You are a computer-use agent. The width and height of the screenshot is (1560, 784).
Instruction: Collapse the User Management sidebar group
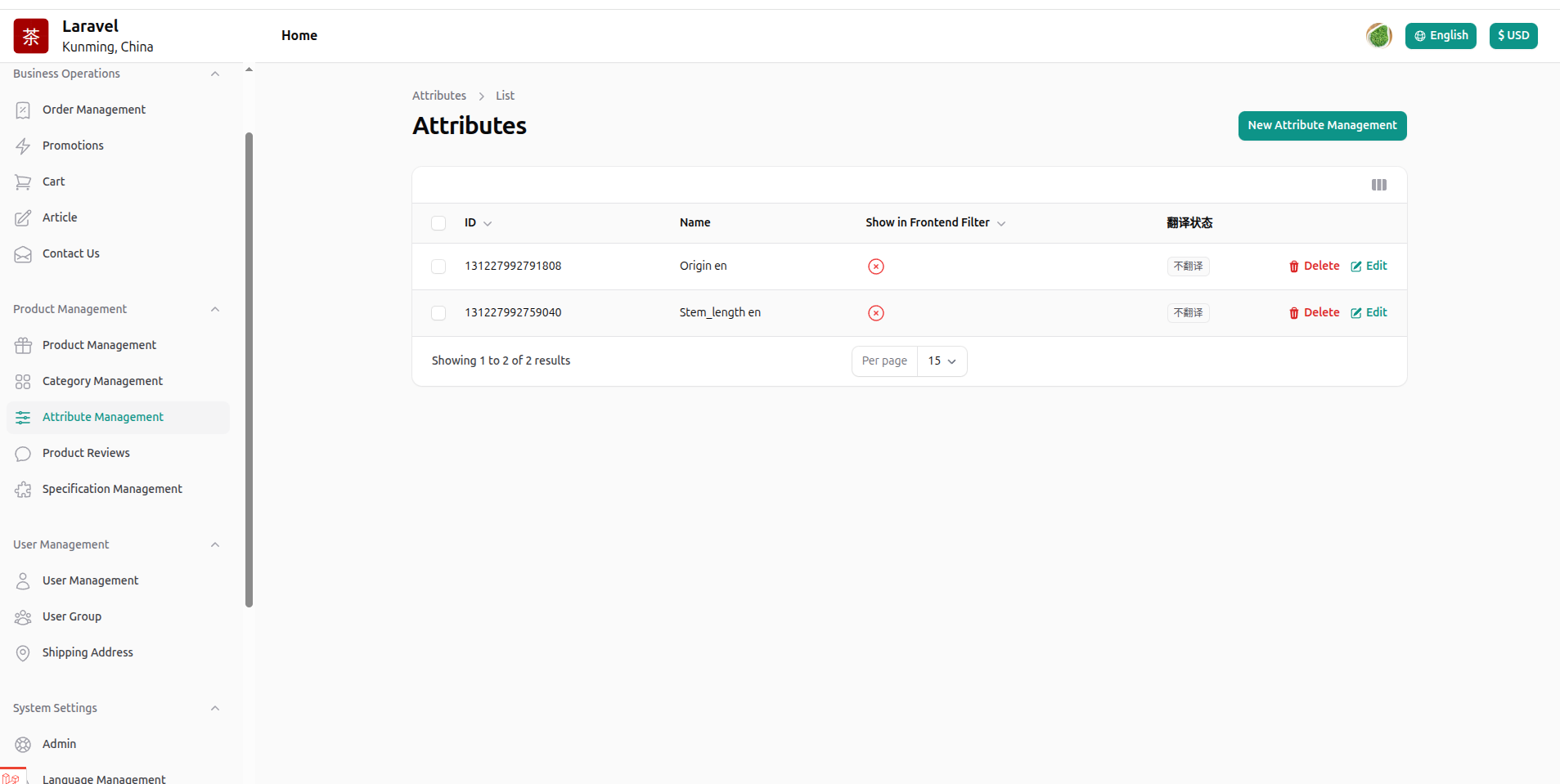[215, 544]
